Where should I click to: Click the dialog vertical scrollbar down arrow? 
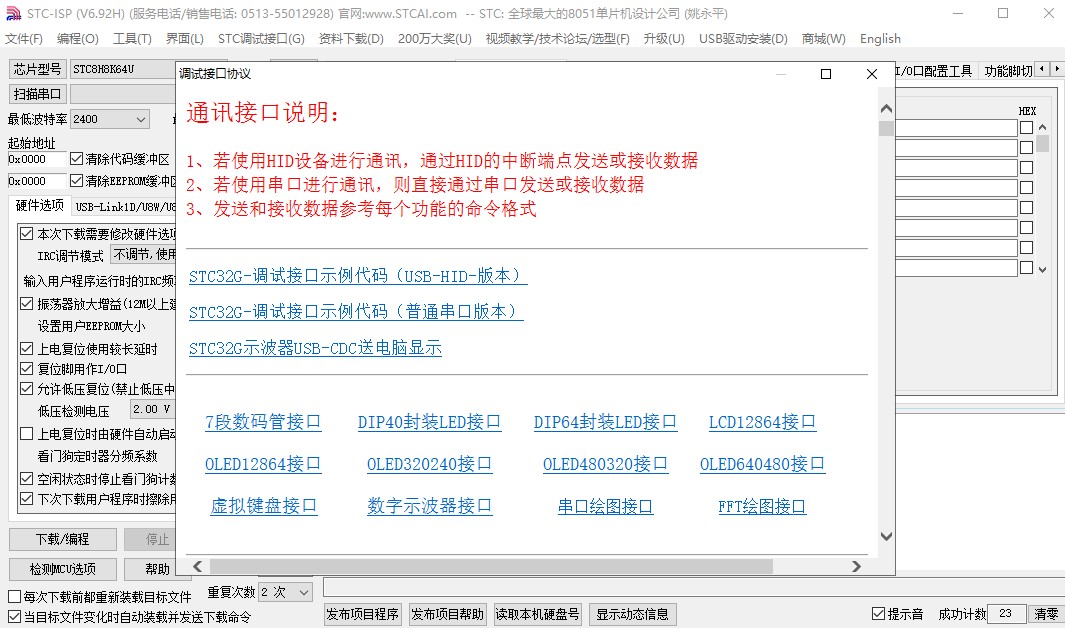click(x=886, y=536)
